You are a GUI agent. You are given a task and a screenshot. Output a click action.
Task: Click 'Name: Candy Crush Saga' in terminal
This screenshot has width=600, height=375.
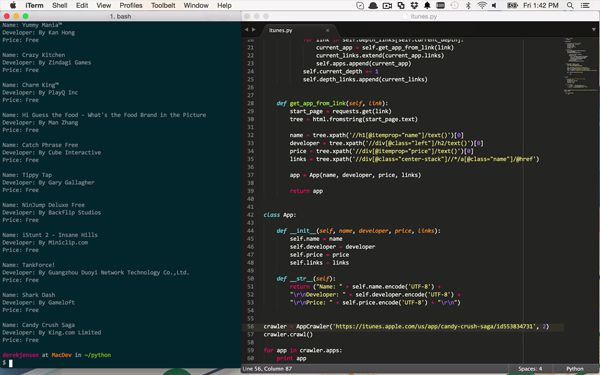click(39, 325)
